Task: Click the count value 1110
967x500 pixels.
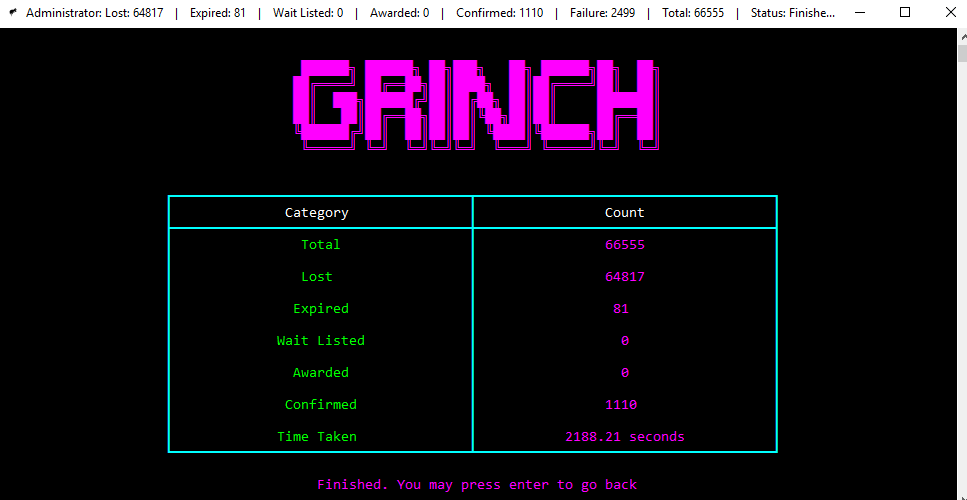Action: (621, 405)
